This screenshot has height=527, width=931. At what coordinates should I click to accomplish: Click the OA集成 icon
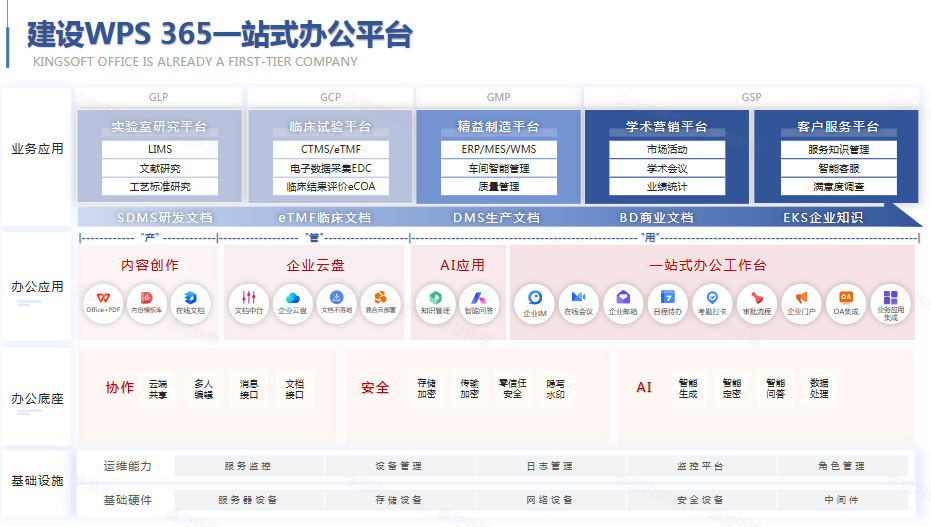[846, 304]
